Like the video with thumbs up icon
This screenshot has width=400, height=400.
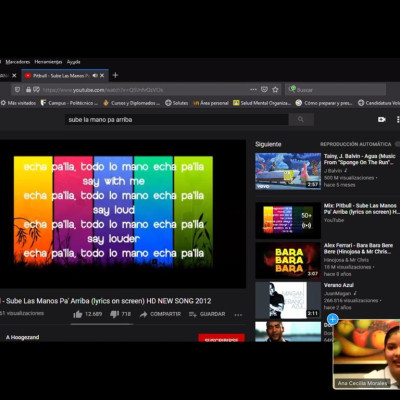78,314
